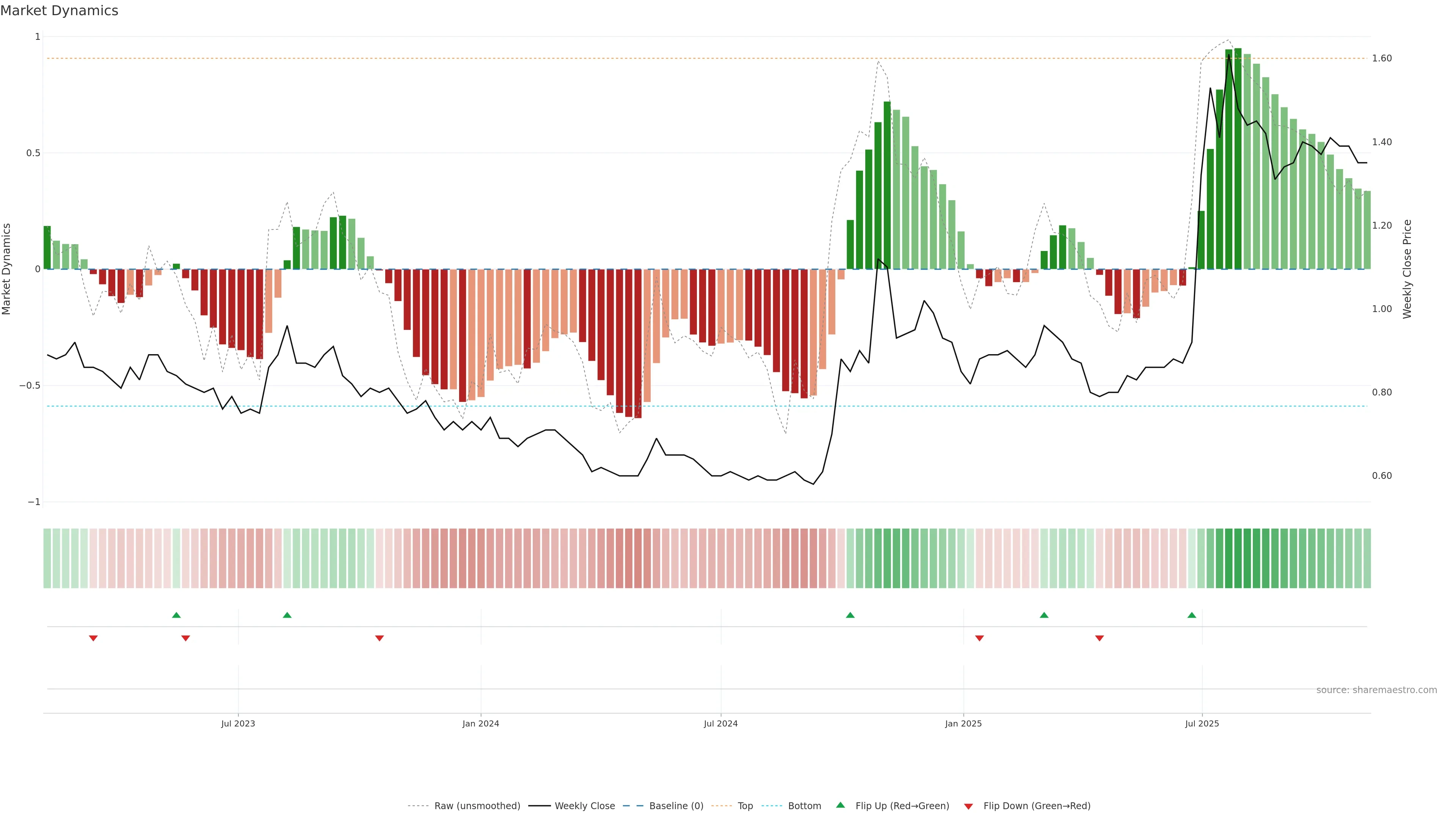Click green flip-up marker after Jul 2024
This screenshot has width=1456, height=819.
(x=850, y=615)
